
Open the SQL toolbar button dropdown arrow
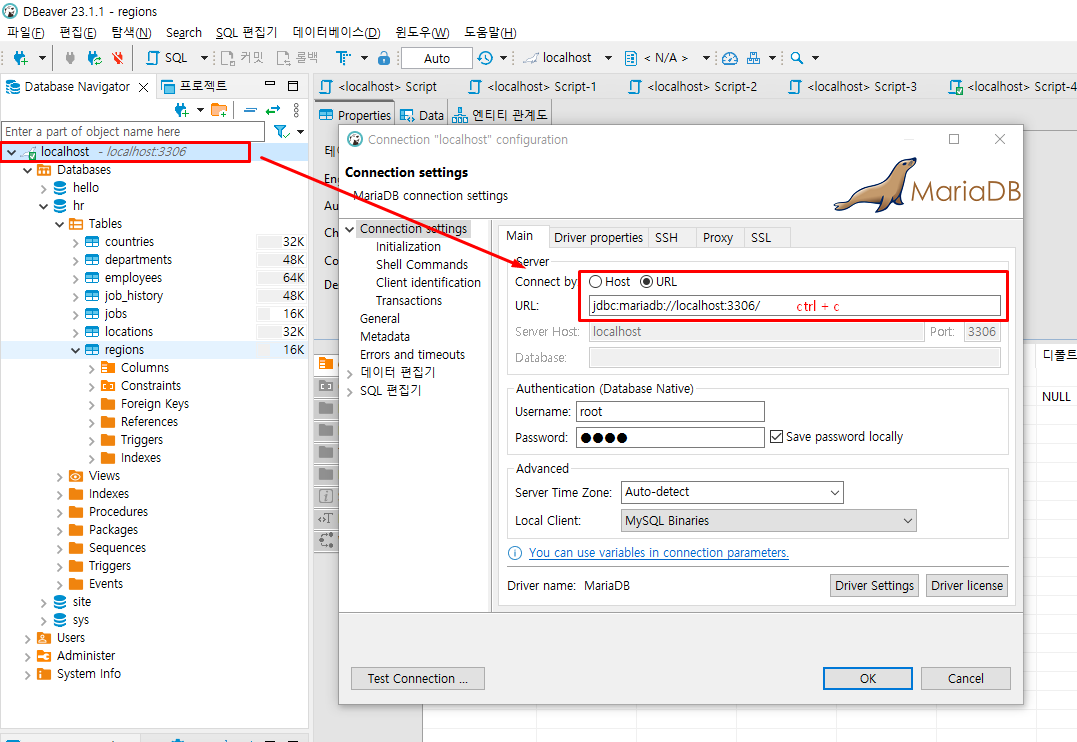pos(204,58)
